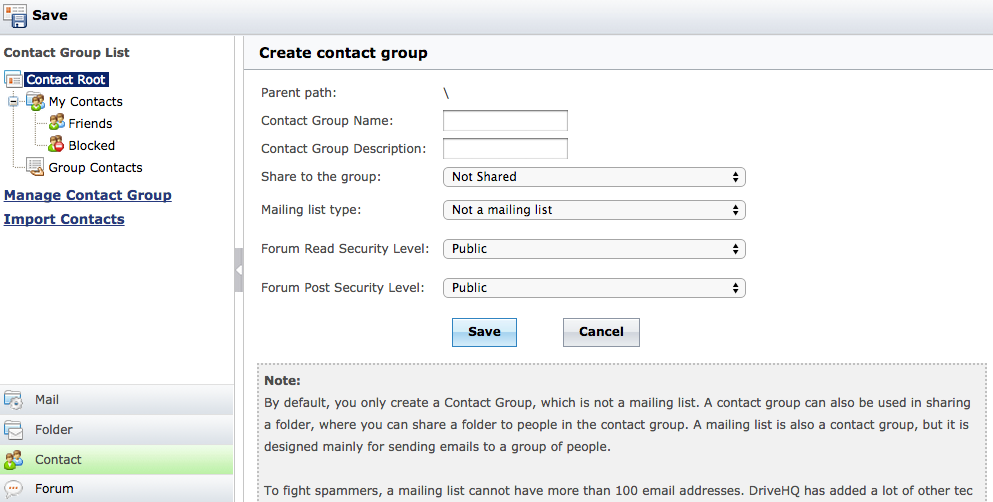Open the Mailing list type dropdown
Viewport: 993px width, 502px height.
pyautogui.click(x=594, y=210)
